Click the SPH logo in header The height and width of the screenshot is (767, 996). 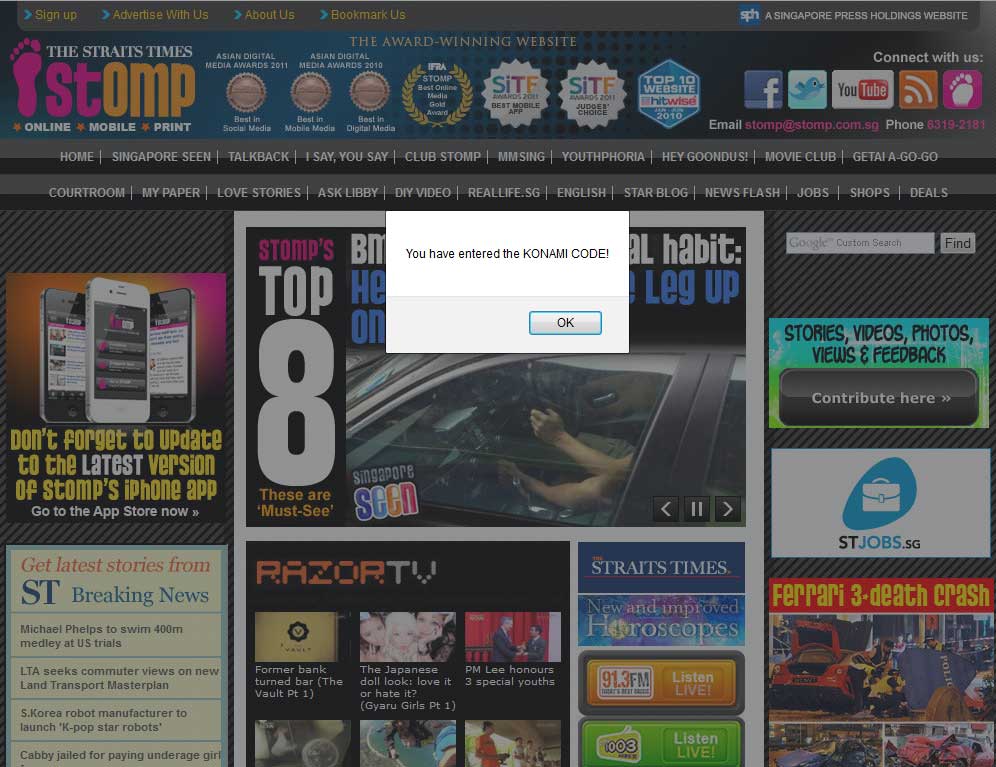(750, 15)
